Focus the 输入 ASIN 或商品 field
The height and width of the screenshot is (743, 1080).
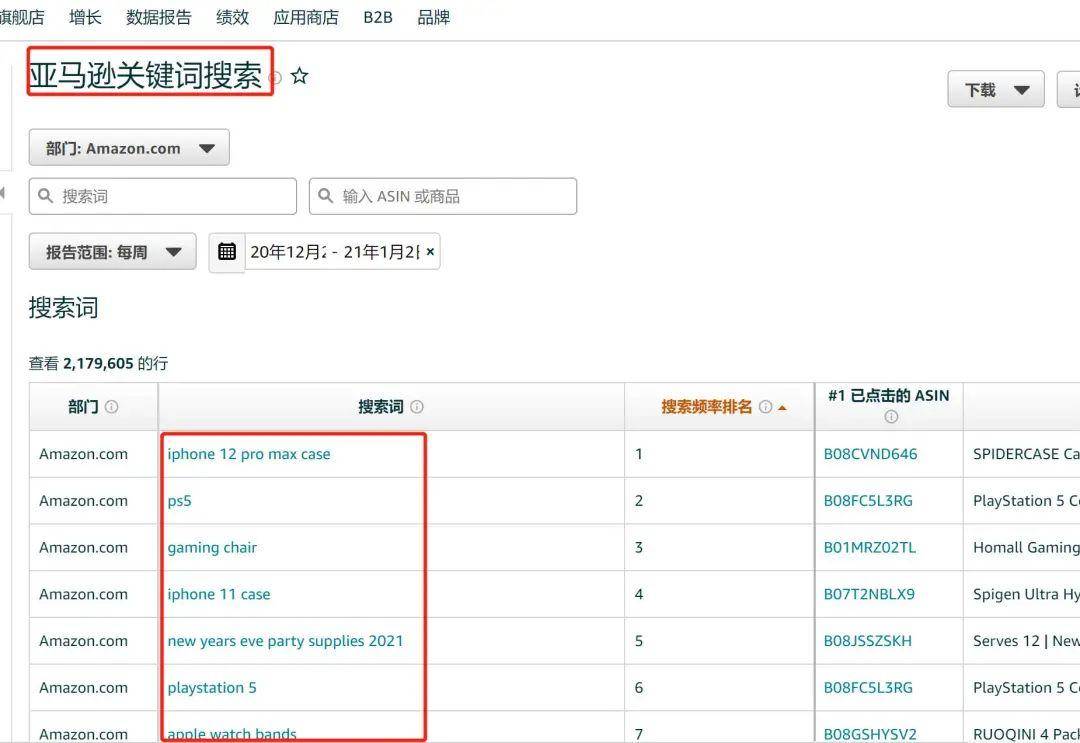(443, 196)
